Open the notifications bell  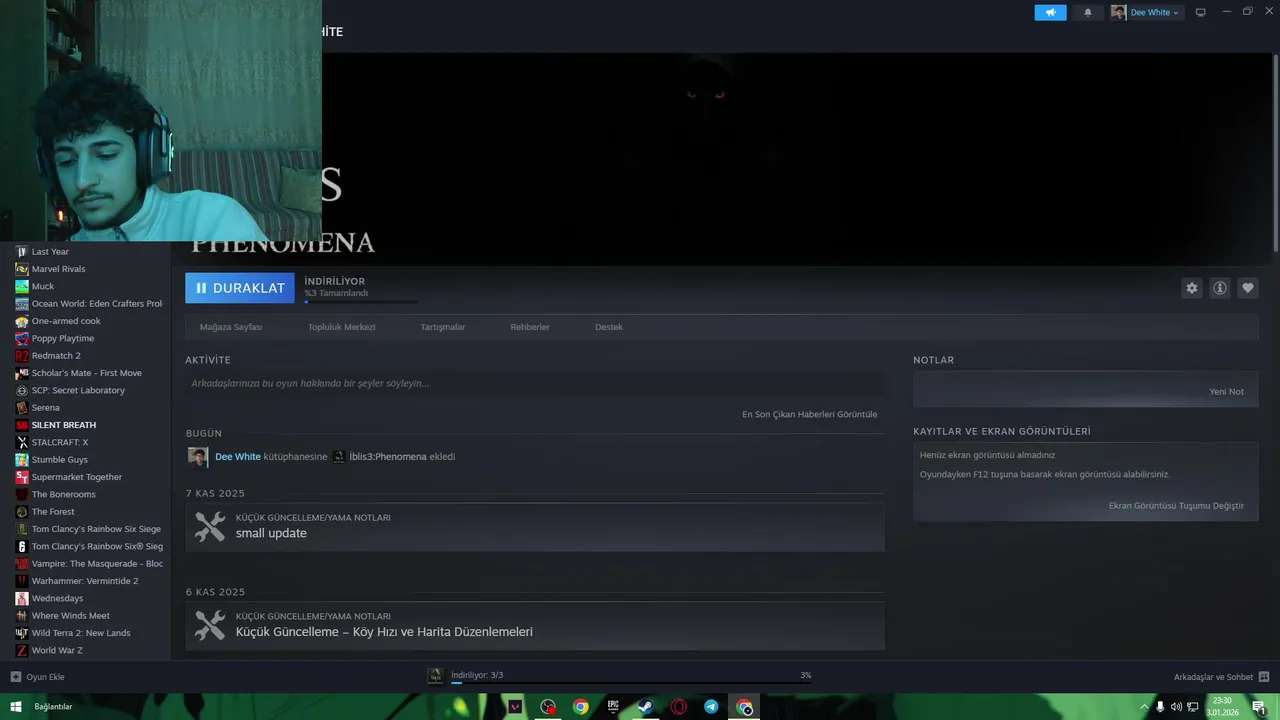pyautogui.click(x=1088, y=12)
